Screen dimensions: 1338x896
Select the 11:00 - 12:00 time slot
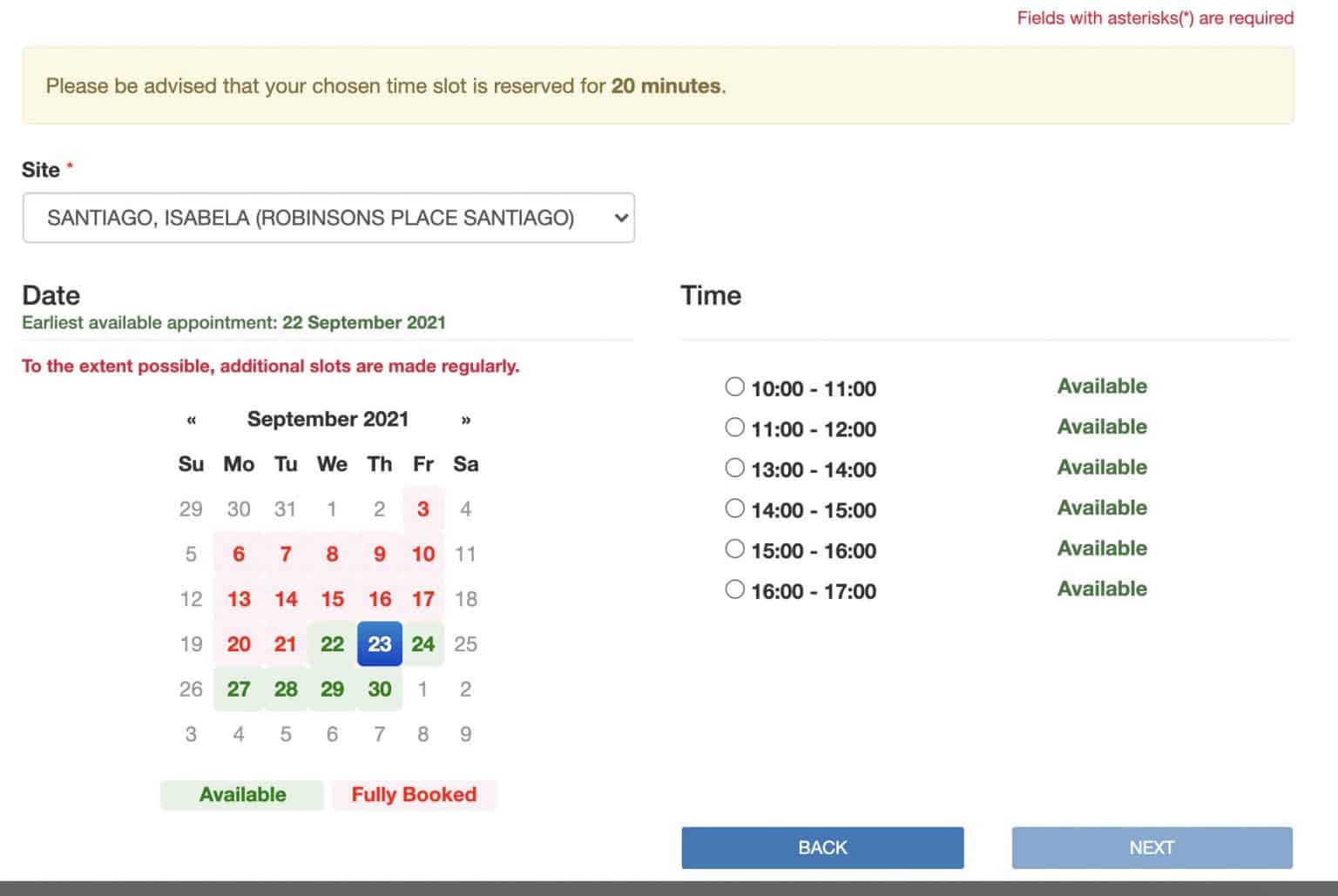click(x=733, y=427)
